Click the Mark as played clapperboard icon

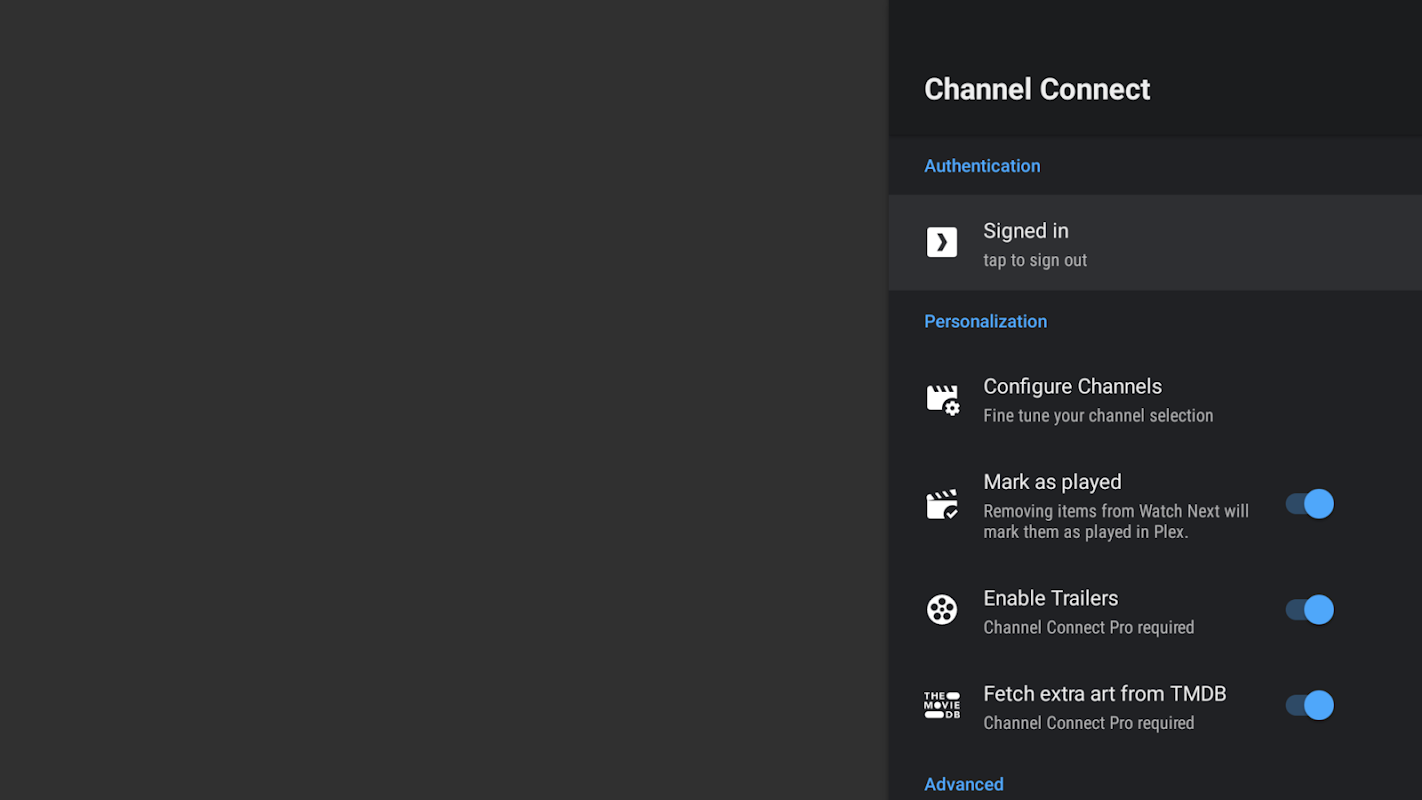point(942,504)
